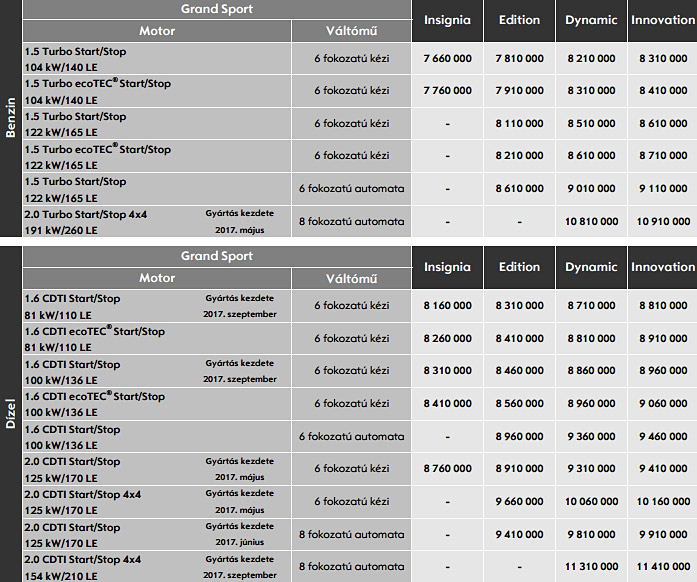This screenshot has width=697, height=582.
Task: Click the 10 810 000 price cell
Action: 591,222
